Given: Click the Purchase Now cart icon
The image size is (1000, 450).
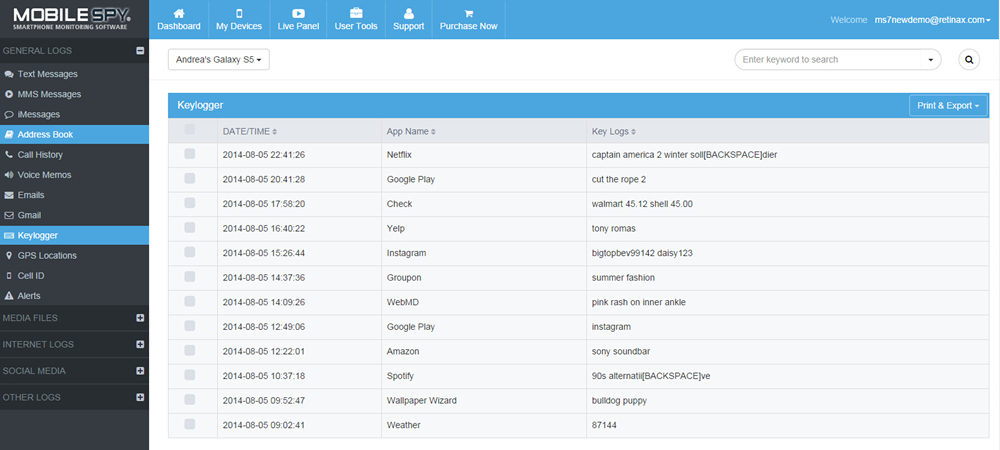Looking at the screenshot, I should coord(469,13).
